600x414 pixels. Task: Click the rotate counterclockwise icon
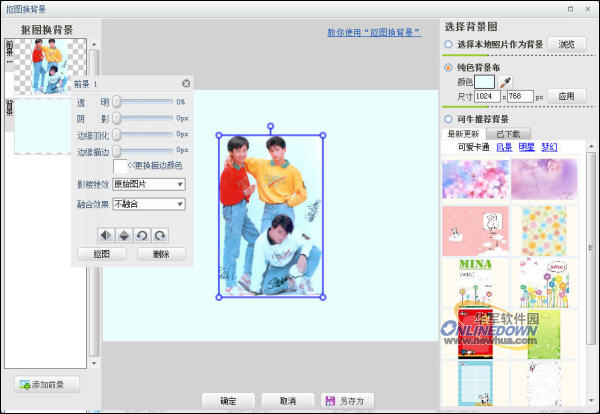point(142,234)
